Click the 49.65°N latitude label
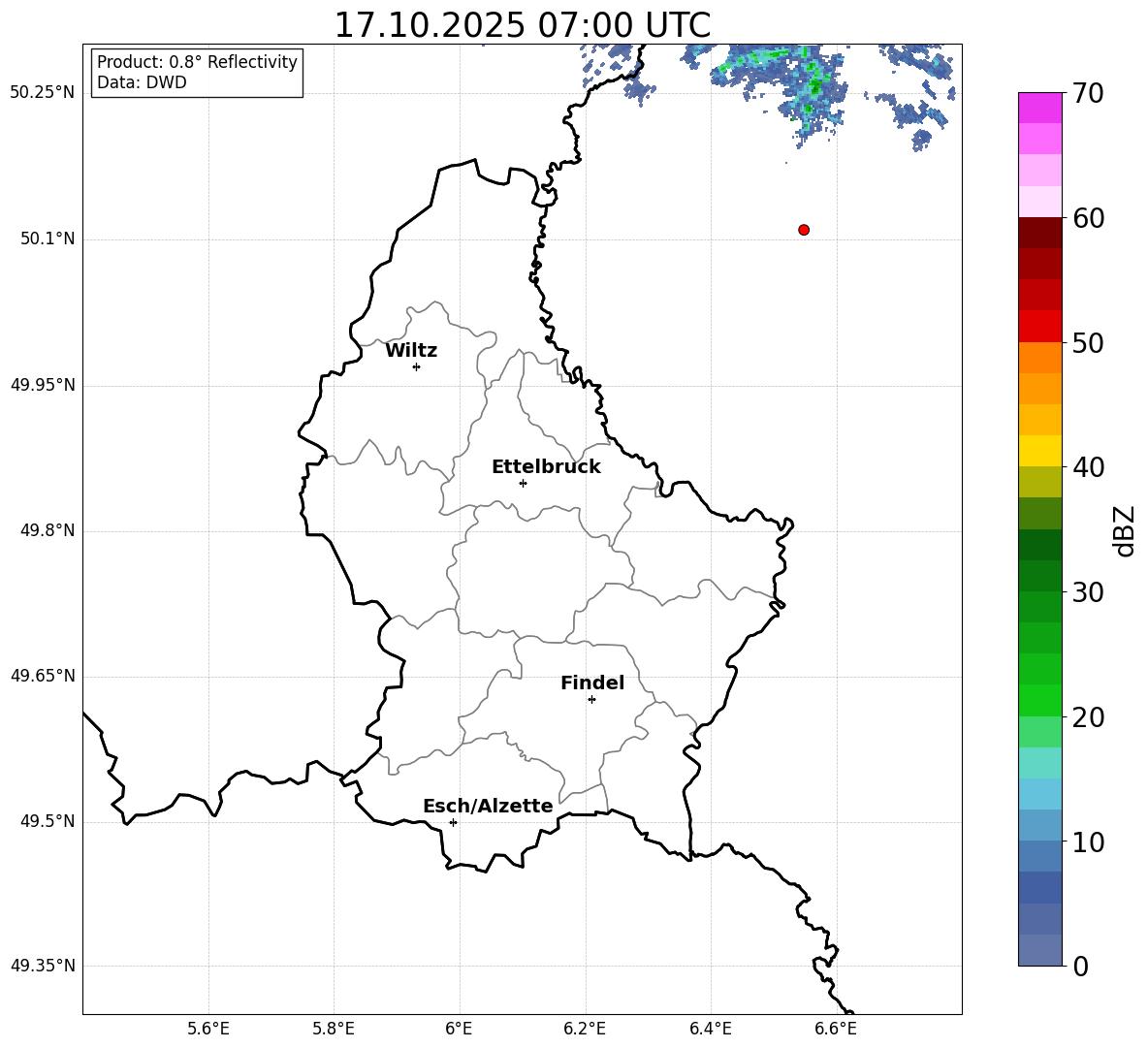This screenshot has height=1048, width=1148. point(43,676)
